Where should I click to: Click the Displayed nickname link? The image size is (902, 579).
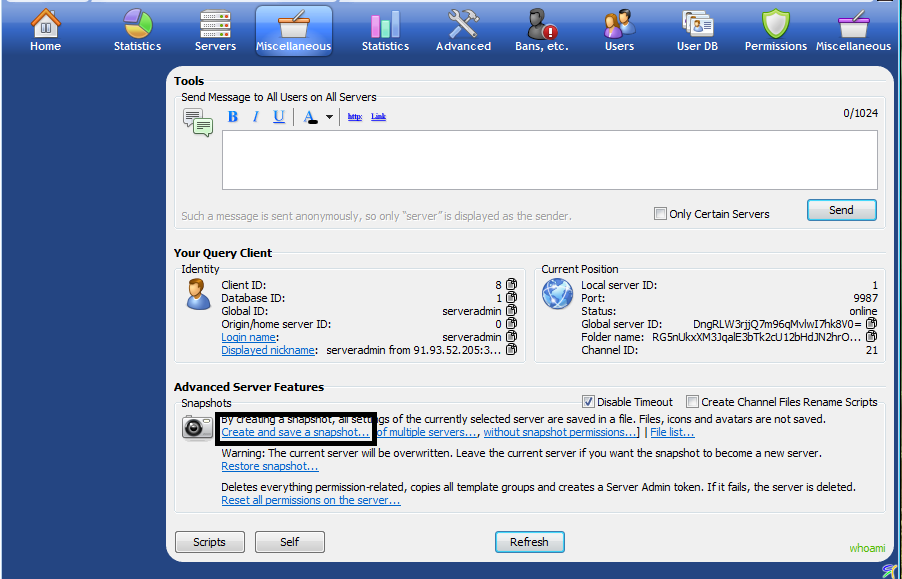[267, 350]
